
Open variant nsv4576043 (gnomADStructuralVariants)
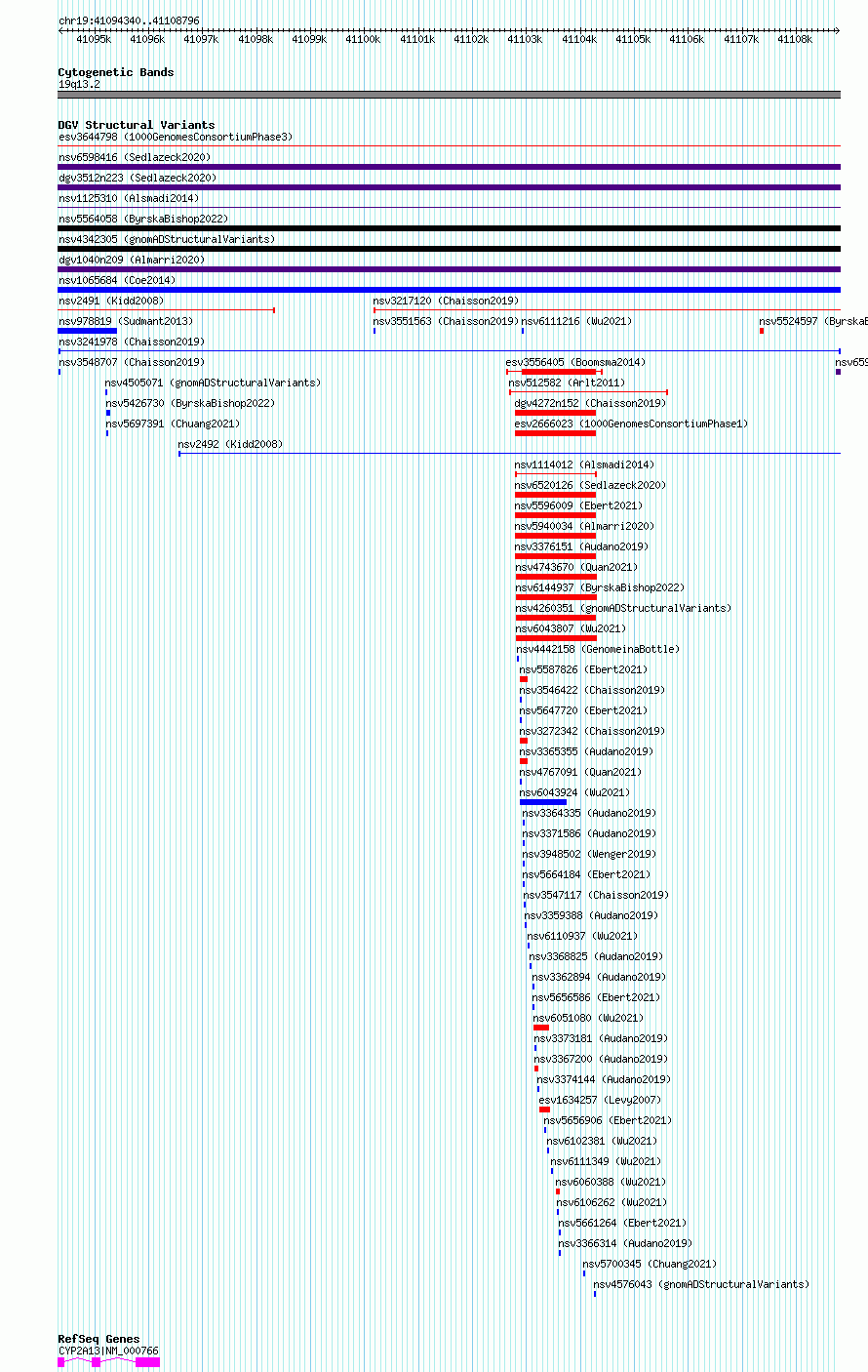pos(700,1284)
